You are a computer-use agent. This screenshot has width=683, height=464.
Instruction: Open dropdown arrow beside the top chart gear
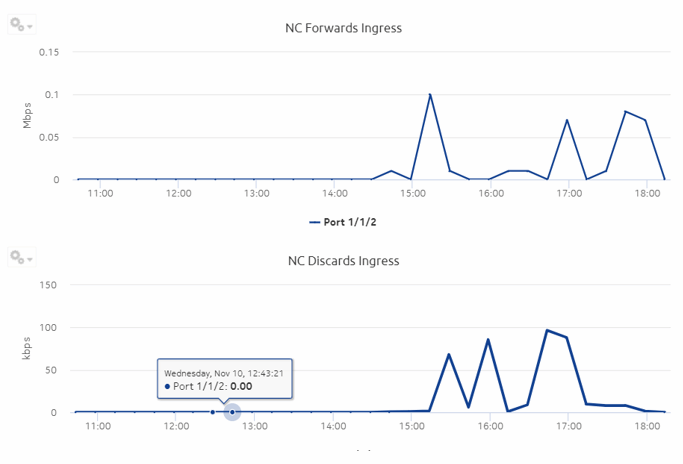(x=30, y=26)
